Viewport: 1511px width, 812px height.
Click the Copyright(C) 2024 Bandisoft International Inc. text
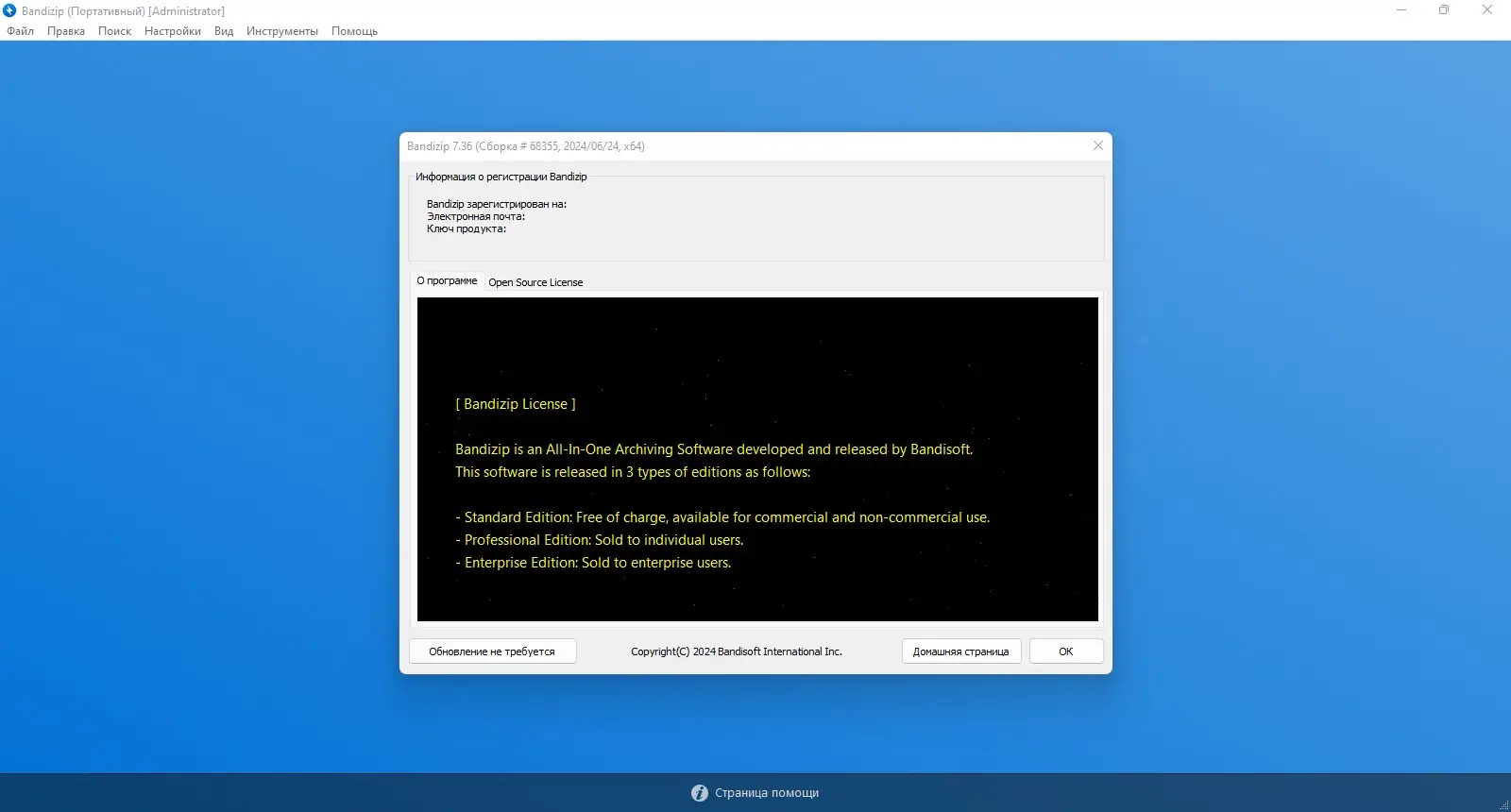click(737, 651)
